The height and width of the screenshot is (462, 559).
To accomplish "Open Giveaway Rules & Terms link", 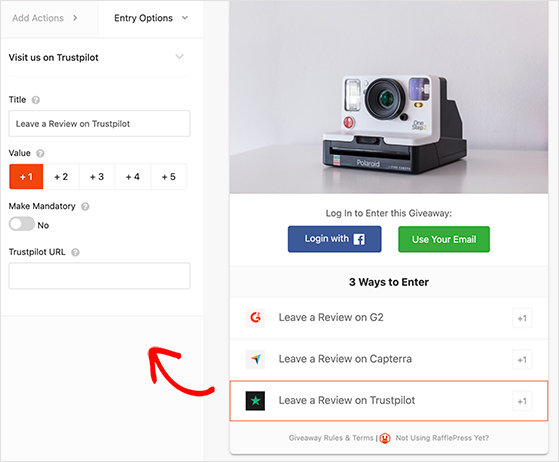I will point(331,438).
